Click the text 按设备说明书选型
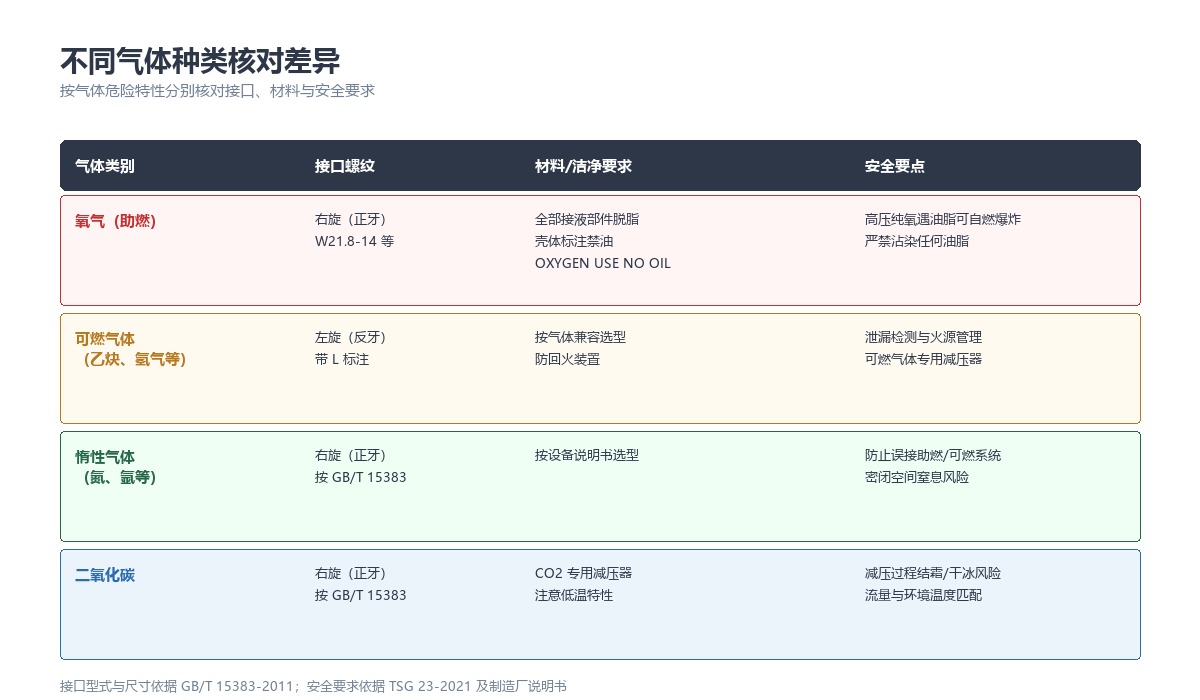Viewport: 1200px width, 700px height. pyautogui.click(x=587, y=455)
